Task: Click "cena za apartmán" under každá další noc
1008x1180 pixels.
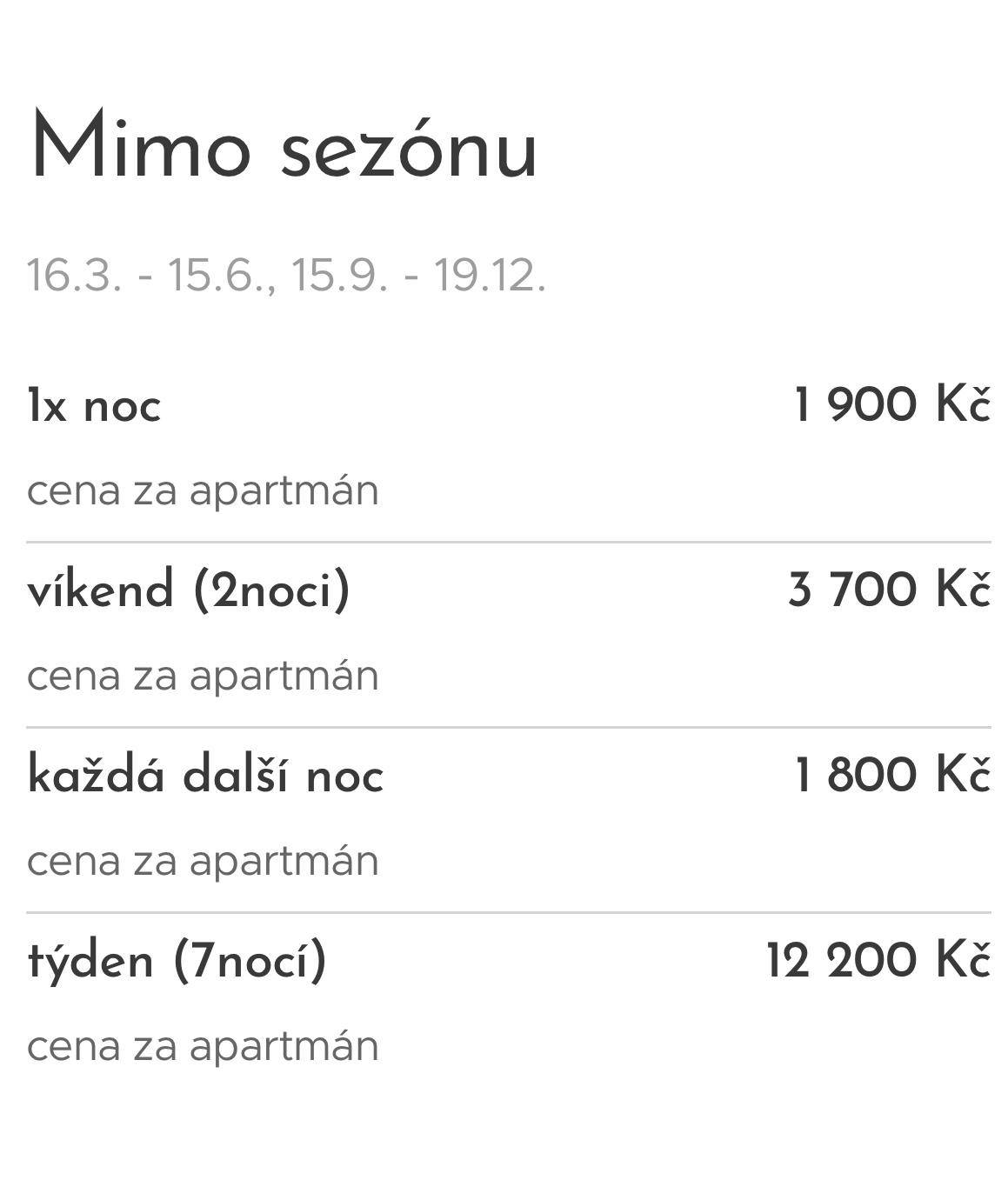Action: pyautogui.click(x=203, y=861)
